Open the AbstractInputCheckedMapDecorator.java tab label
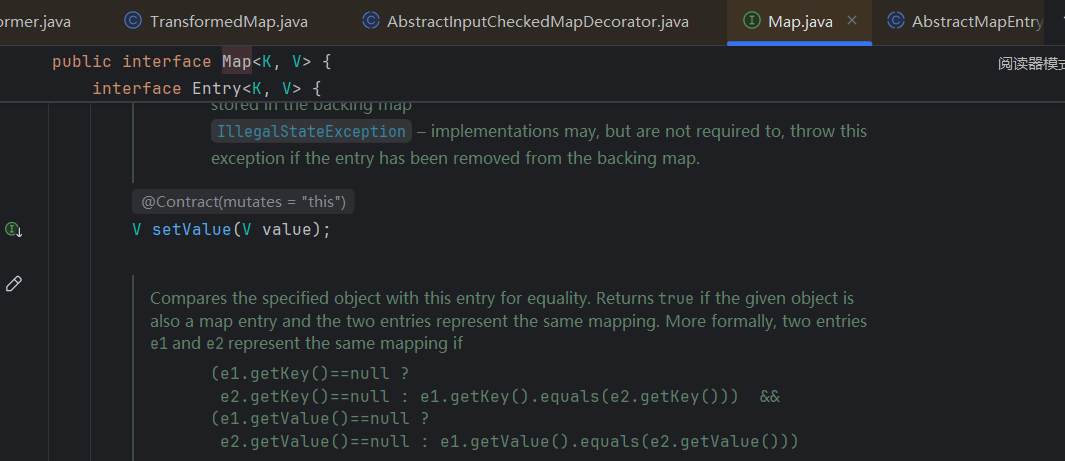This screenshot has height=461, width=1065. coord(537,21)
